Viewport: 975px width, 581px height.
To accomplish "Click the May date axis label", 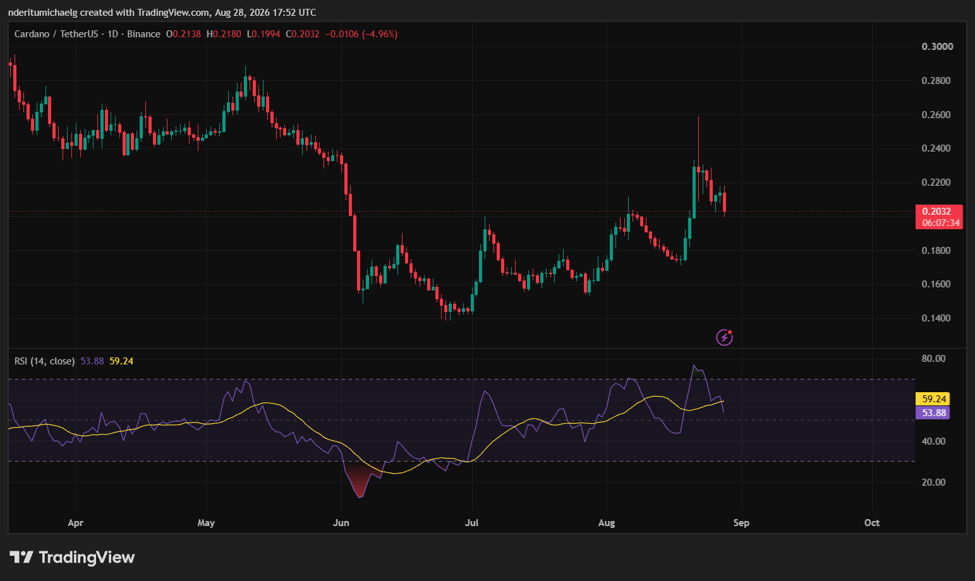I will click(206, 523).
